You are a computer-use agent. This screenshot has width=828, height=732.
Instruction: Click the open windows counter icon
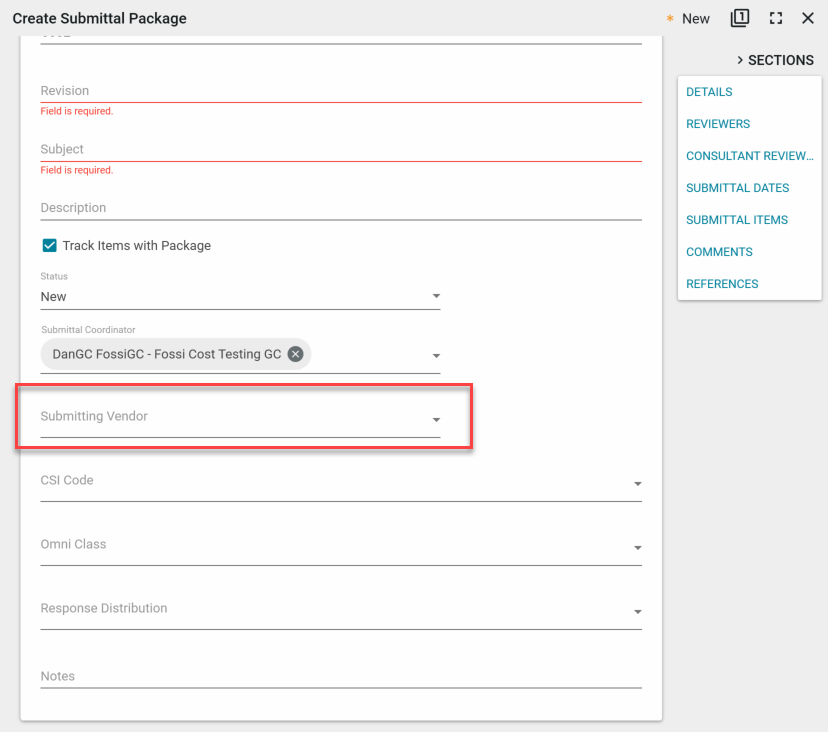pos(740,18)
